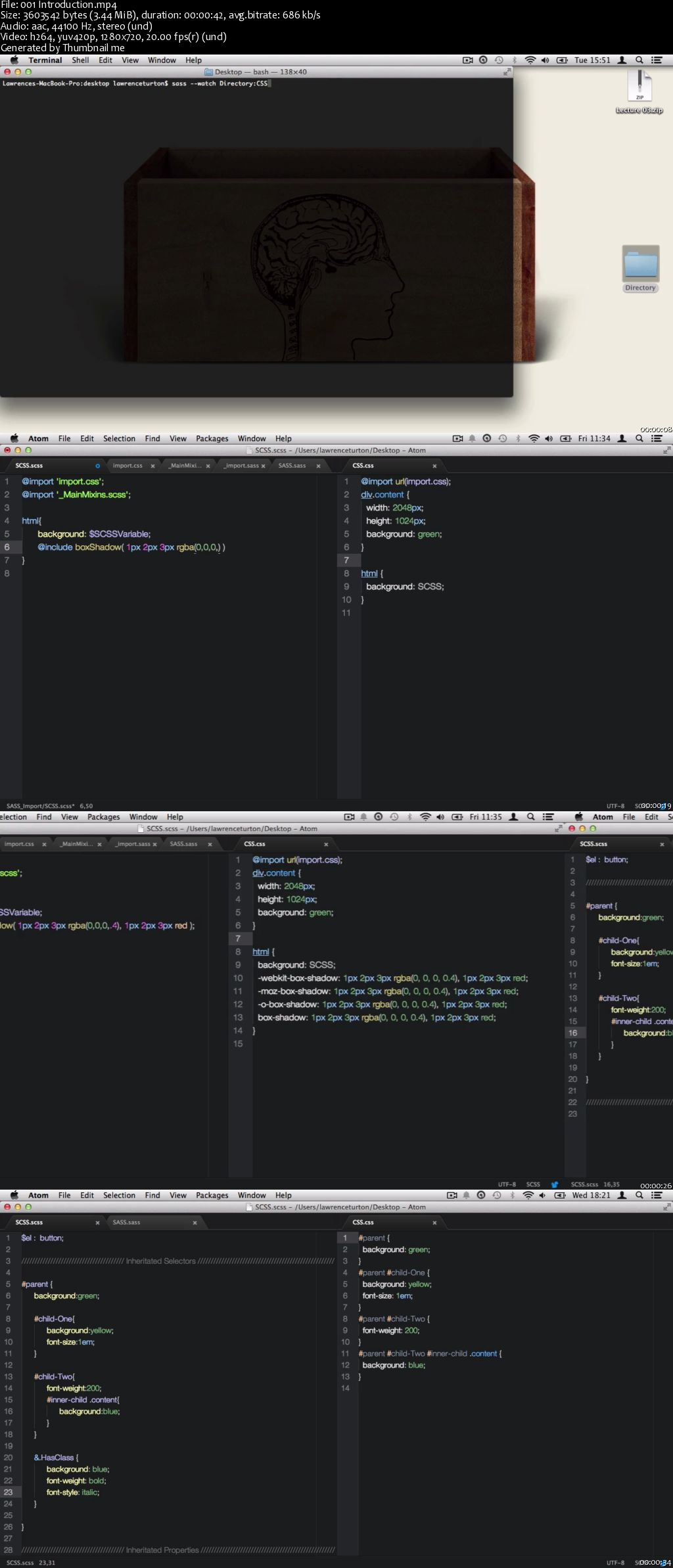The height and width of the screenshot is (1568, 673).
Task: Open the Find menu in the Wed 18:21 frame
Action: (152, 1195)
